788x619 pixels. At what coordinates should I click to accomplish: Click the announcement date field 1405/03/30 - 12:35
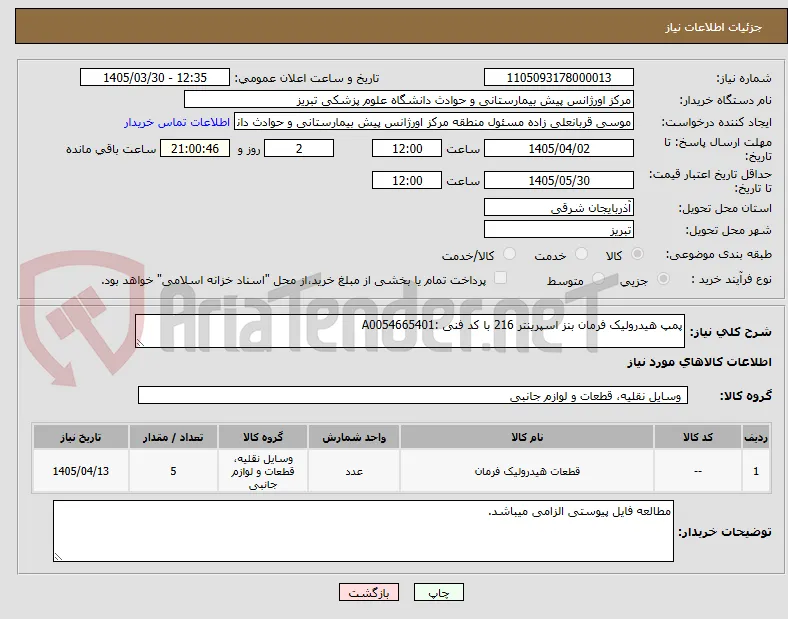pyautogui.click(x=155, y=77)
